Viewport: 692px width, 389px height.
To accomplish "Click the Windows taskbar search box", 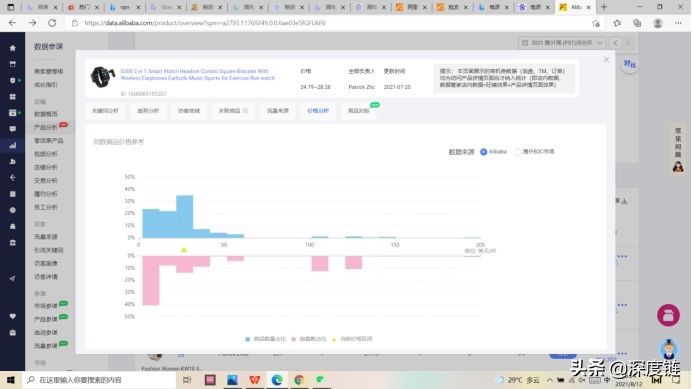I will [x=99, y=380].
